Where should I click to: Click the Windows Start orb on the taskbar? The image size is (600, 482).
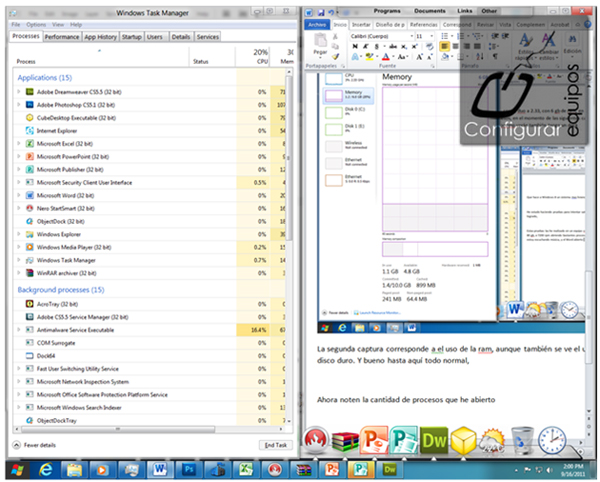(17, 470)
